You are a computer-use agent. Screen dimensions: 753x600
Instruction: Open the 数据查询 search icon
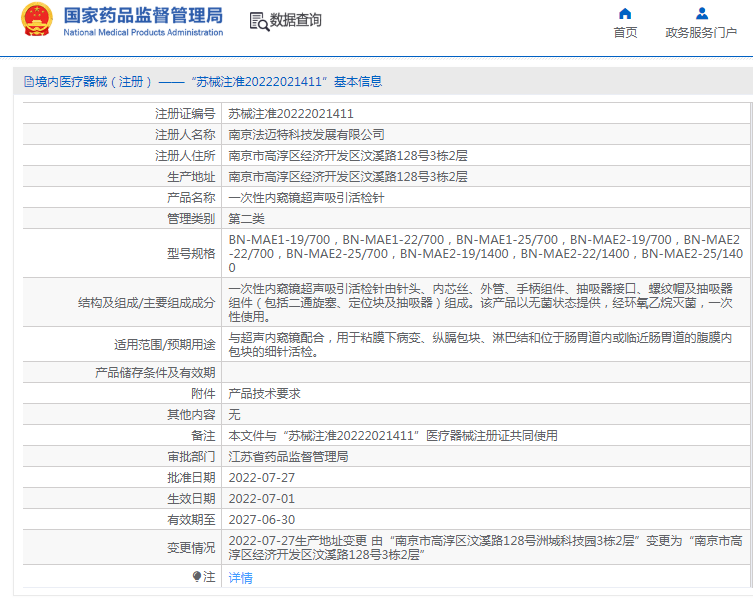click(x=259, y=22)
